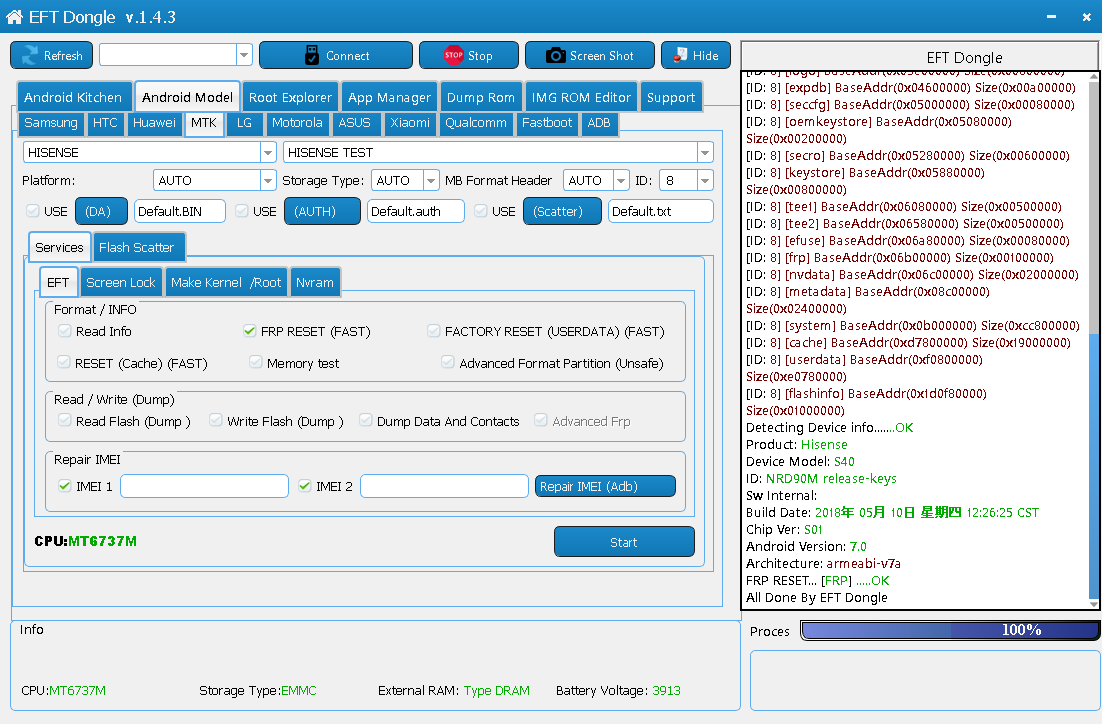
Task: Toggle the Memory test checkbox
Action: coord(256,362)
